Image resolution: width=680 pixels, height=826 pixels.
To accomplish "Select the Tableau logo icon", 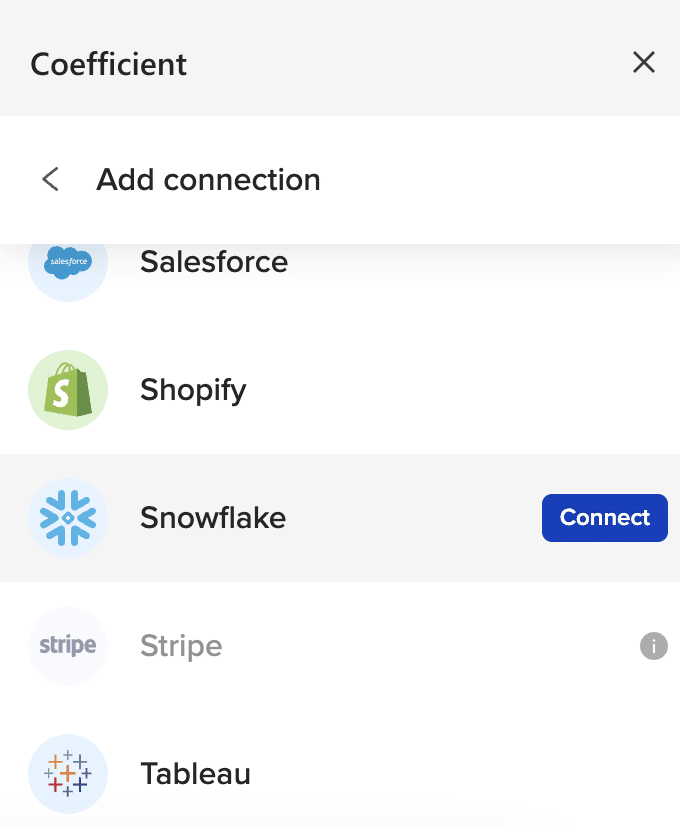I will click(x=68, y=773).
